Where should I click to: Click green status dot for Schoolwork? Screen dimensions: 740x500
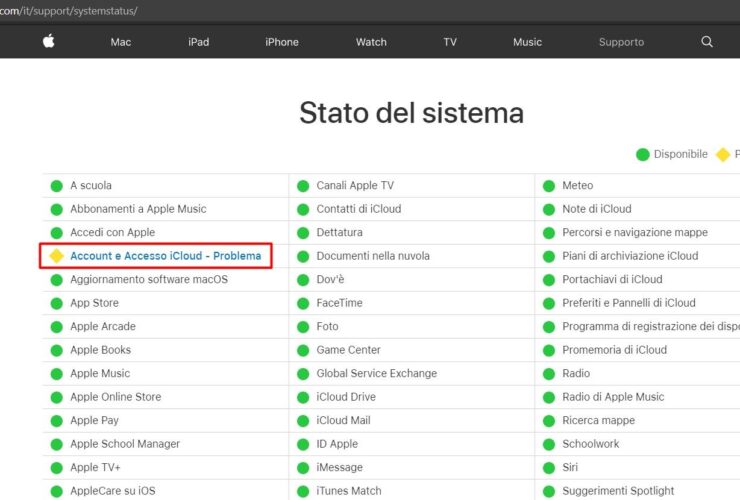549,444
